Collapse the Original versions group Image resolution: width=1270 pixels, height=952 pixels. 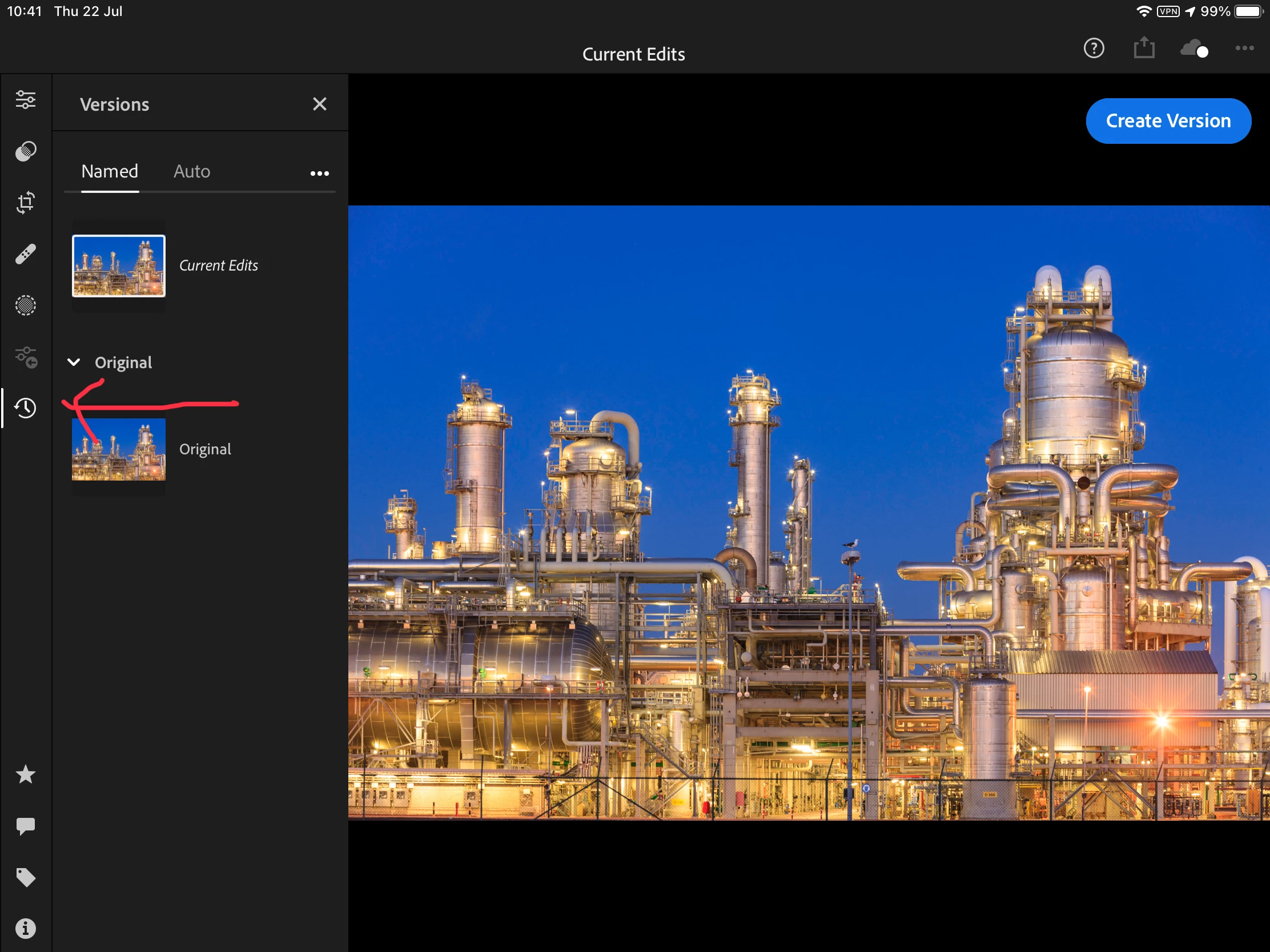(x=74, y=362)
